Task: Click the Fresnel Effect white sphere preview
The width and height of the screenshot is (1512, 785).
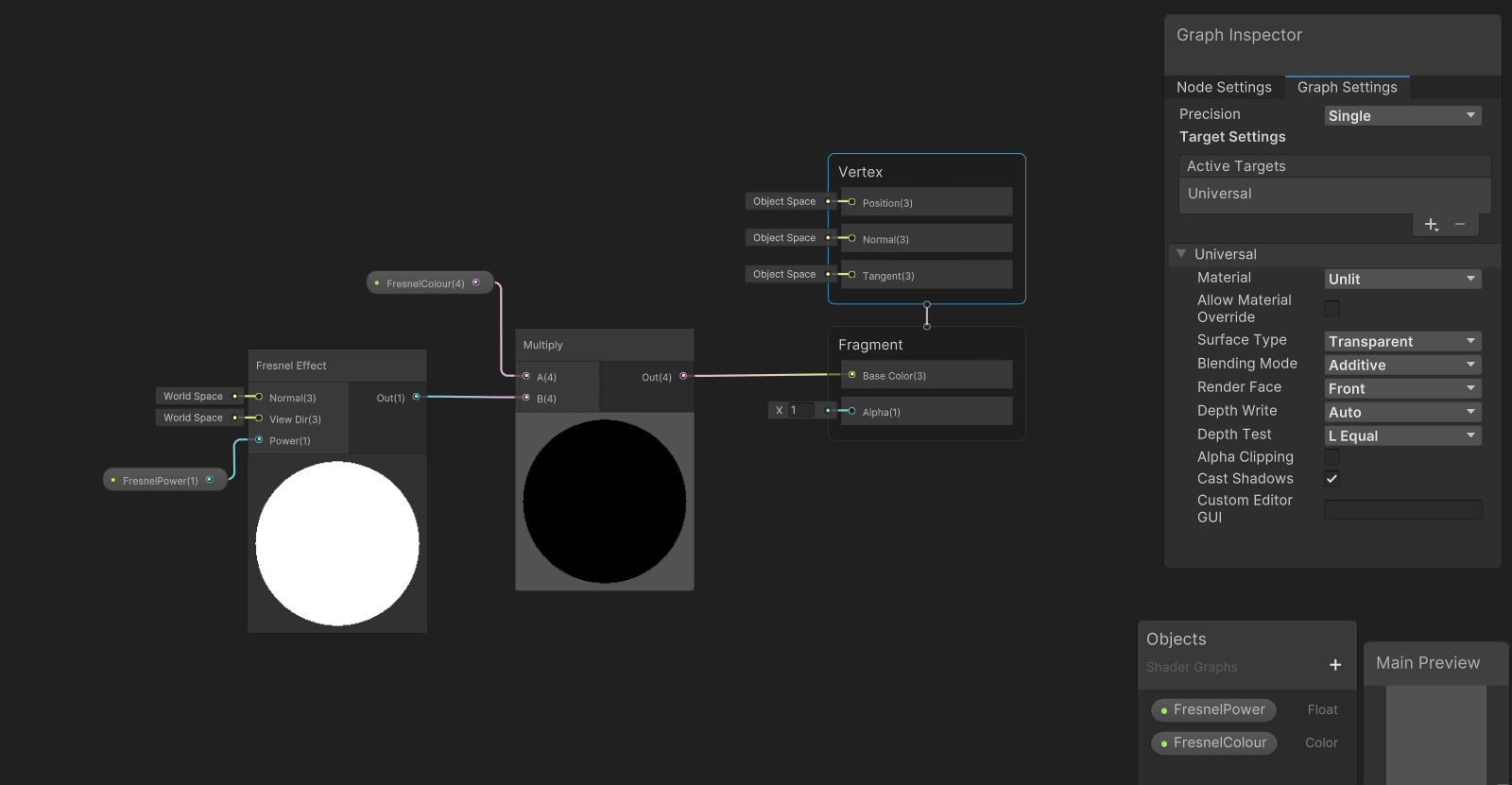Action: click(x=337, y=543)
